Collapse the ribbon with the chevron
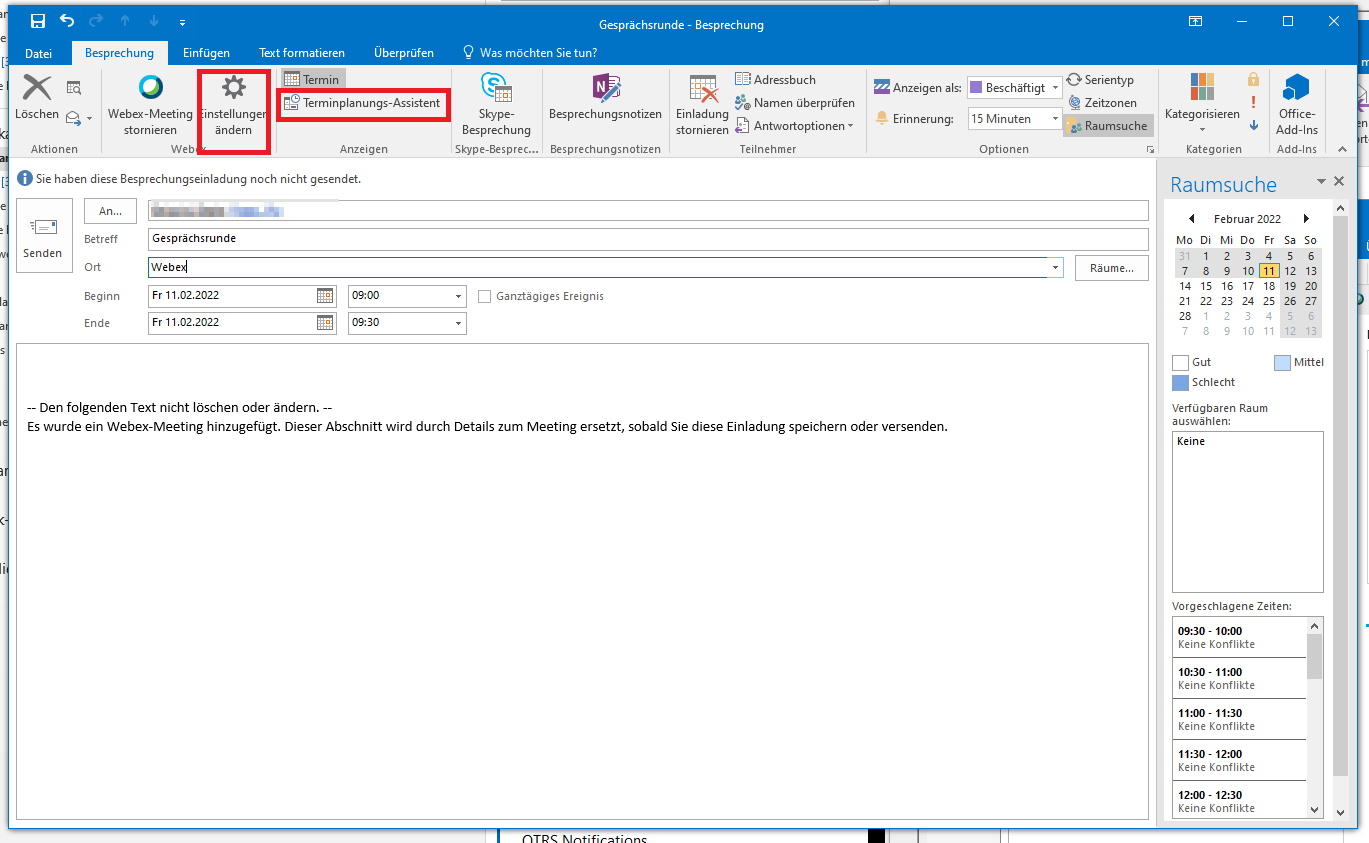 pos(1342,149)
